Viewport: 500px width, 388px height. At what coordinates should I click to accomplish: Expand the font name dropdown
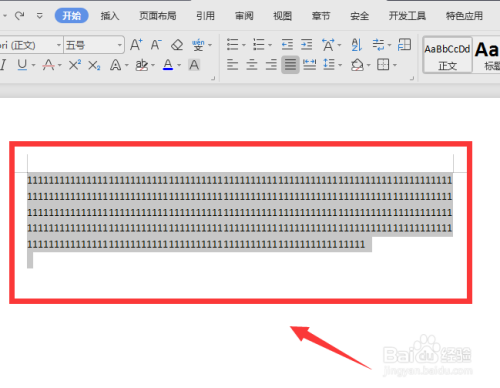59,45
